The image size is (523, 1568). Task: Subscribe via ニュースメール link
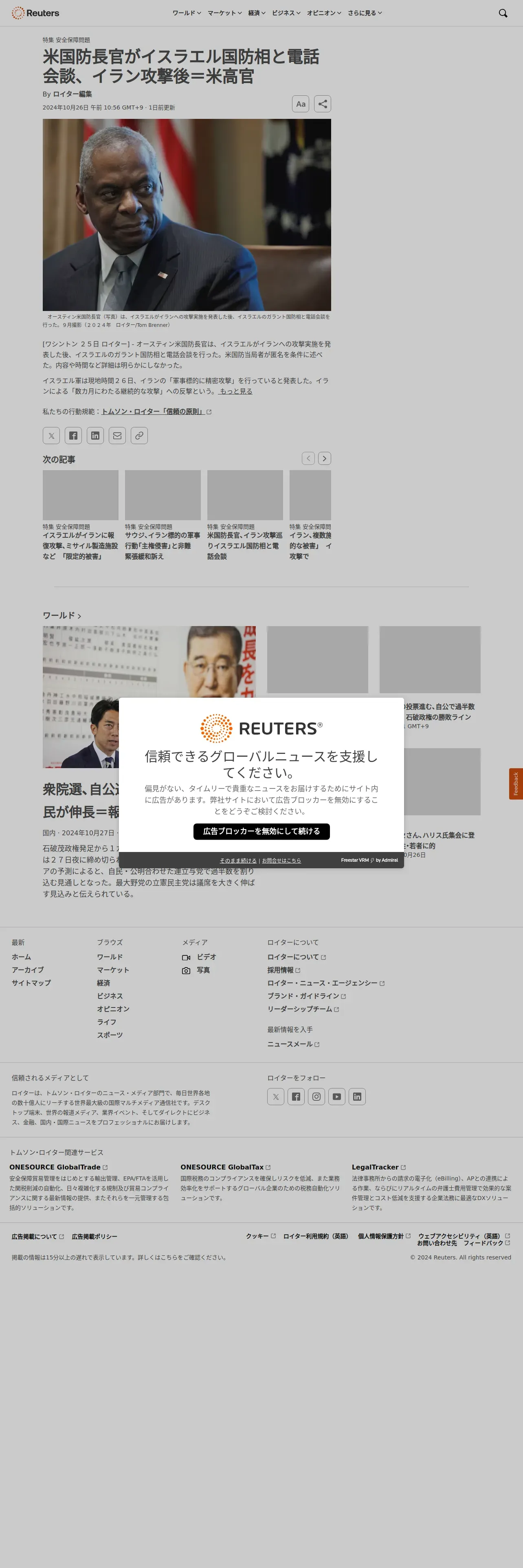pyautogui.click(x=293, y=1045)
